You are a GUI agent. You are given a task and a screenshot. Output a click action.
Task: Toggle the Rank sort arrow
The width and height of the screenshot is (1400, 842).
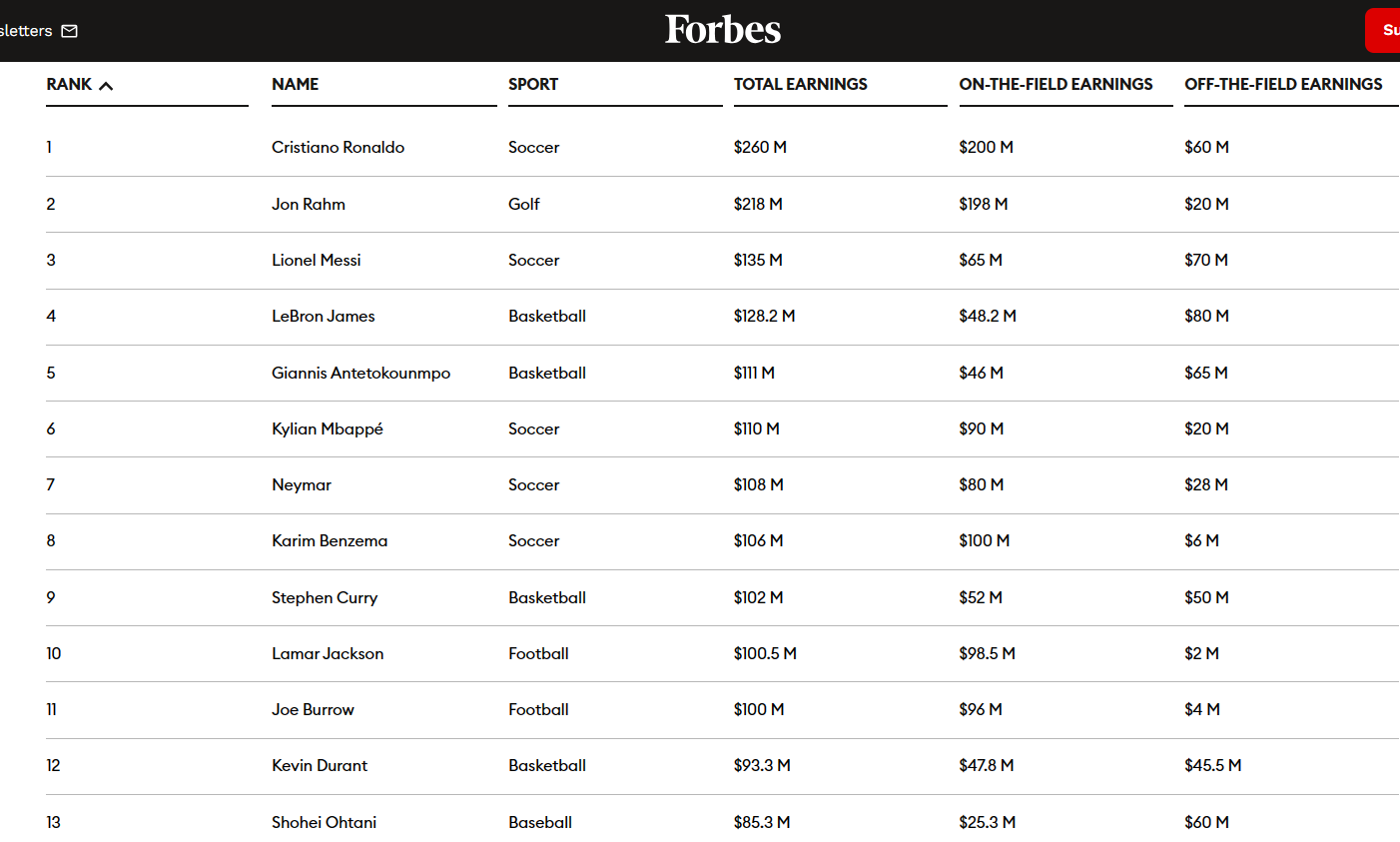106,86
